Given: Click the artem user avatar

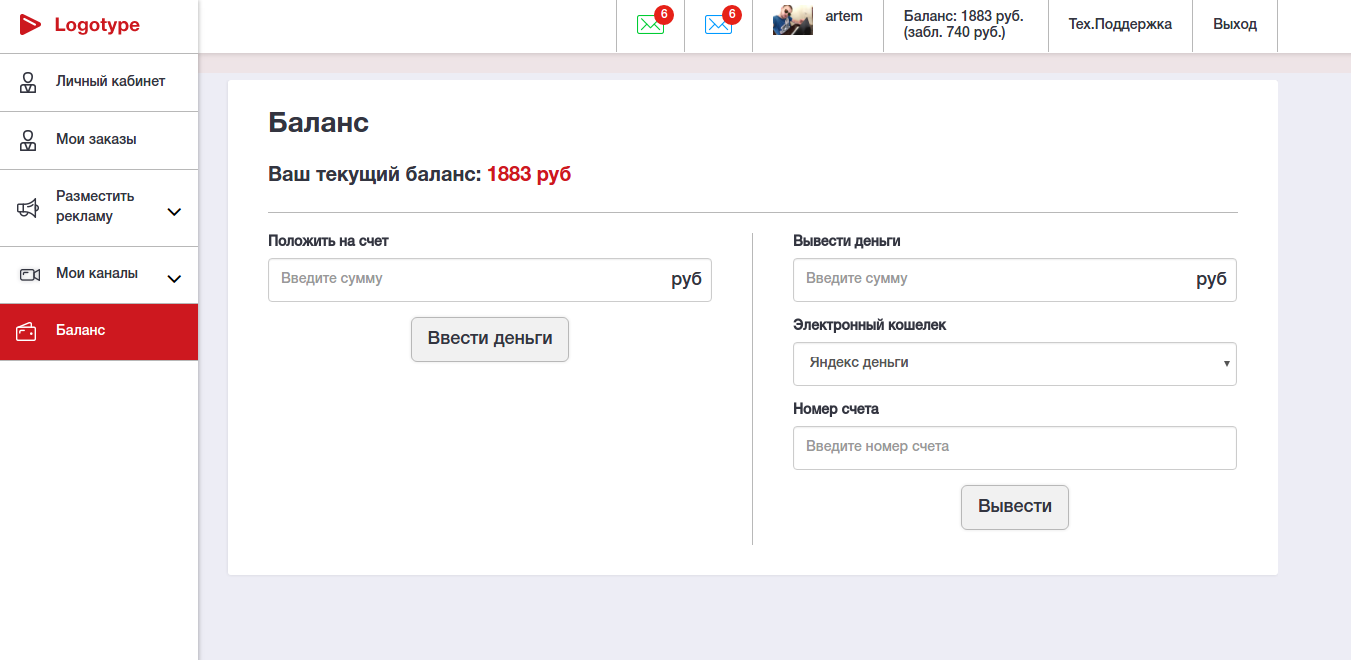Looking at the screenshot, I should (793, 20).
